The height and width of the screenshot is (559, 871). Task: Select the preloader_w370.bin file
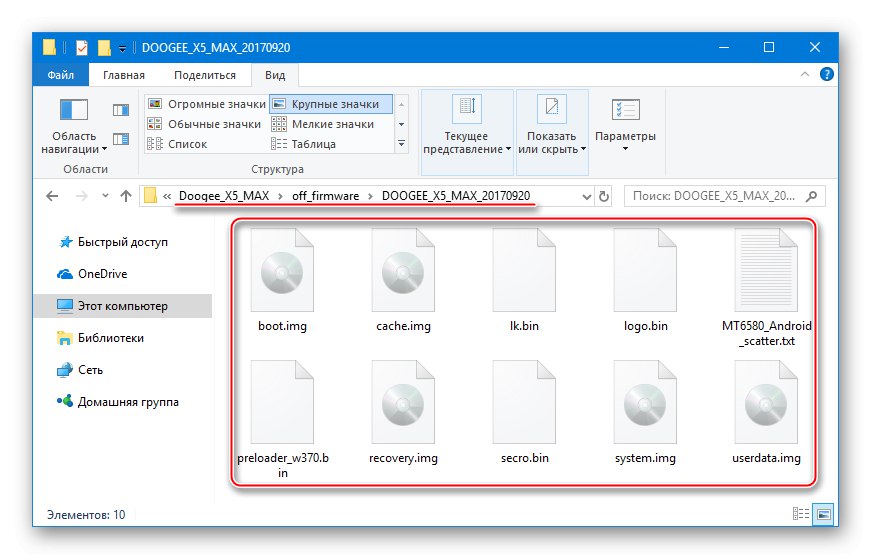pos(282,420)
